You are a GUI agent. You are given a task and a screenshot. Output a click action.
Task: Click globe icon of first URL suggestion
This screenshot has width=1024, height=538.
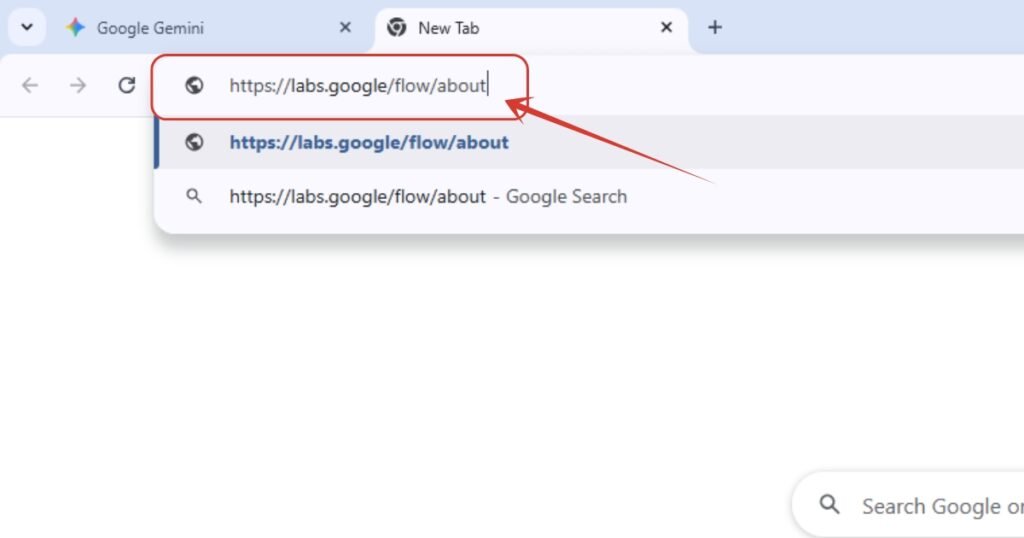(x=195, y=142)
